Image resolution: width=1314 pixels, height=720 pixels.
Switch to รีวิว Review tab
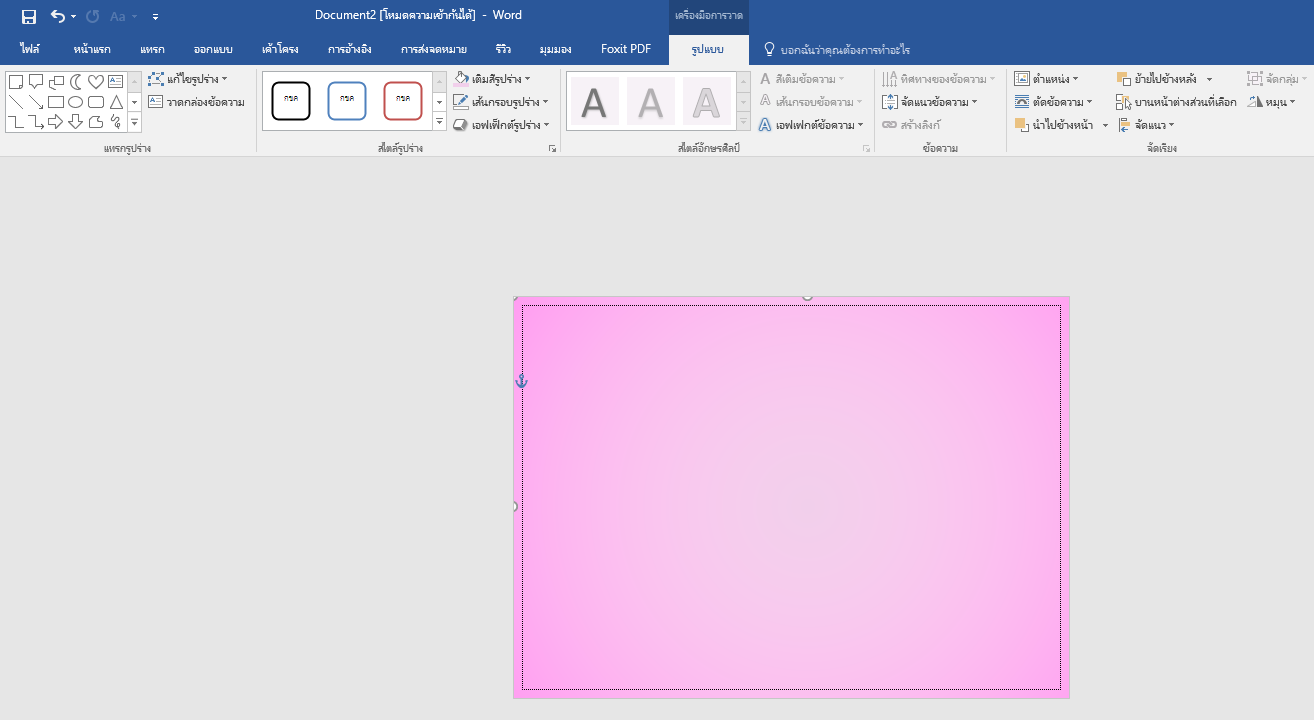[503, 49]
